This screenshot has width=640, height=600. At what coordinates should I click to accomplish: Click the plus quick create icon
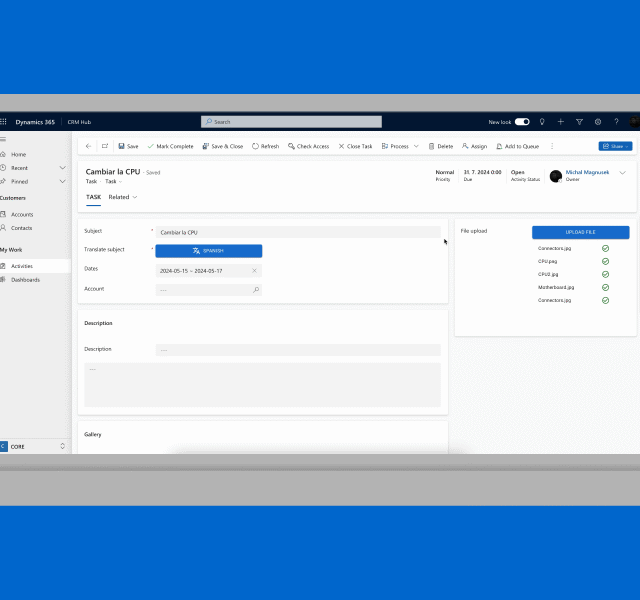point(560,122)
